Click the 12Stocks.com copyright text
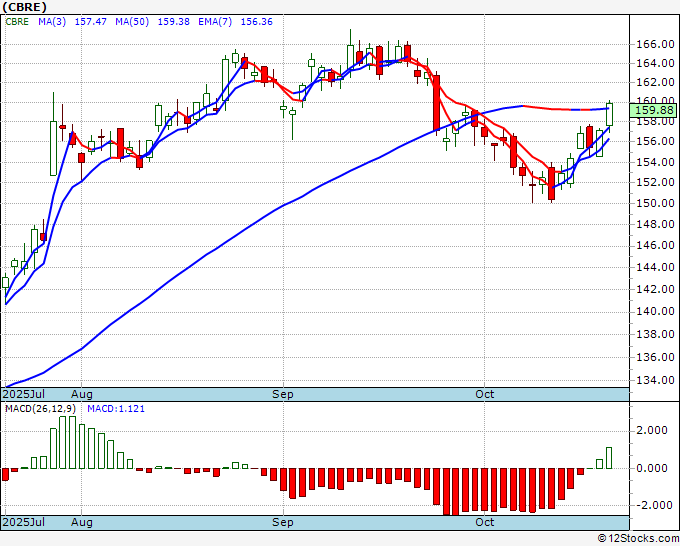The image size is (680, 546). coord(638,539)
